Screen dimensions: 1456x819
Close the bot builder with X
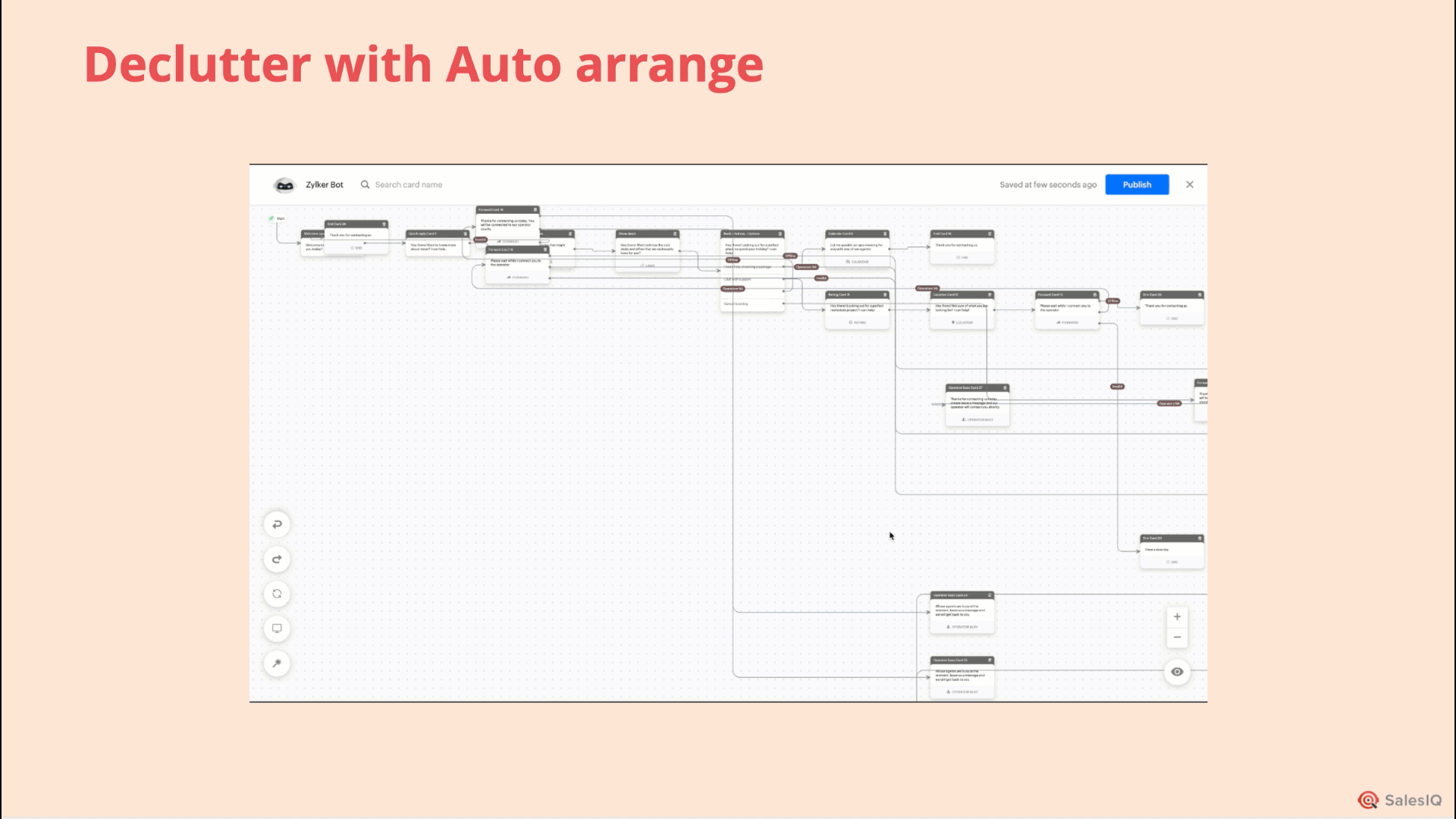[1190, 184]
